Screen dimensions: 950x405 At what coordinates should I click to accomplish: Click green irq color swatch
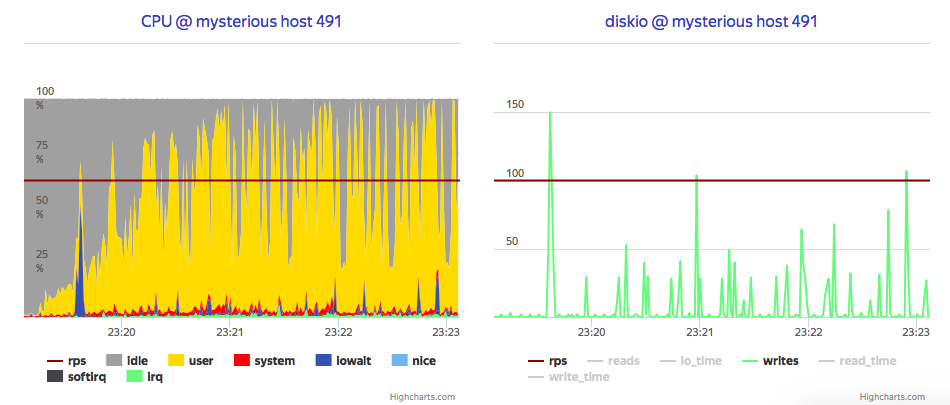[x=134, y=377]
